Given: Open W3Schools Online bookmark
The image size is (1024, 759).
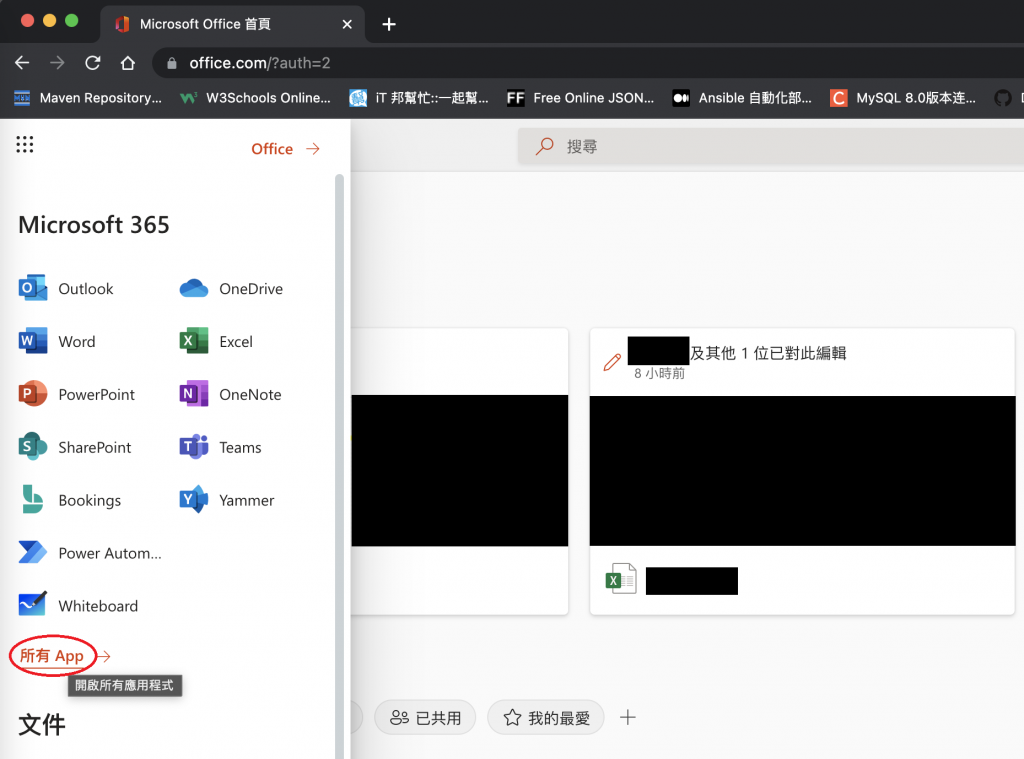Looking at the screenshot, I should coord(255,98).
